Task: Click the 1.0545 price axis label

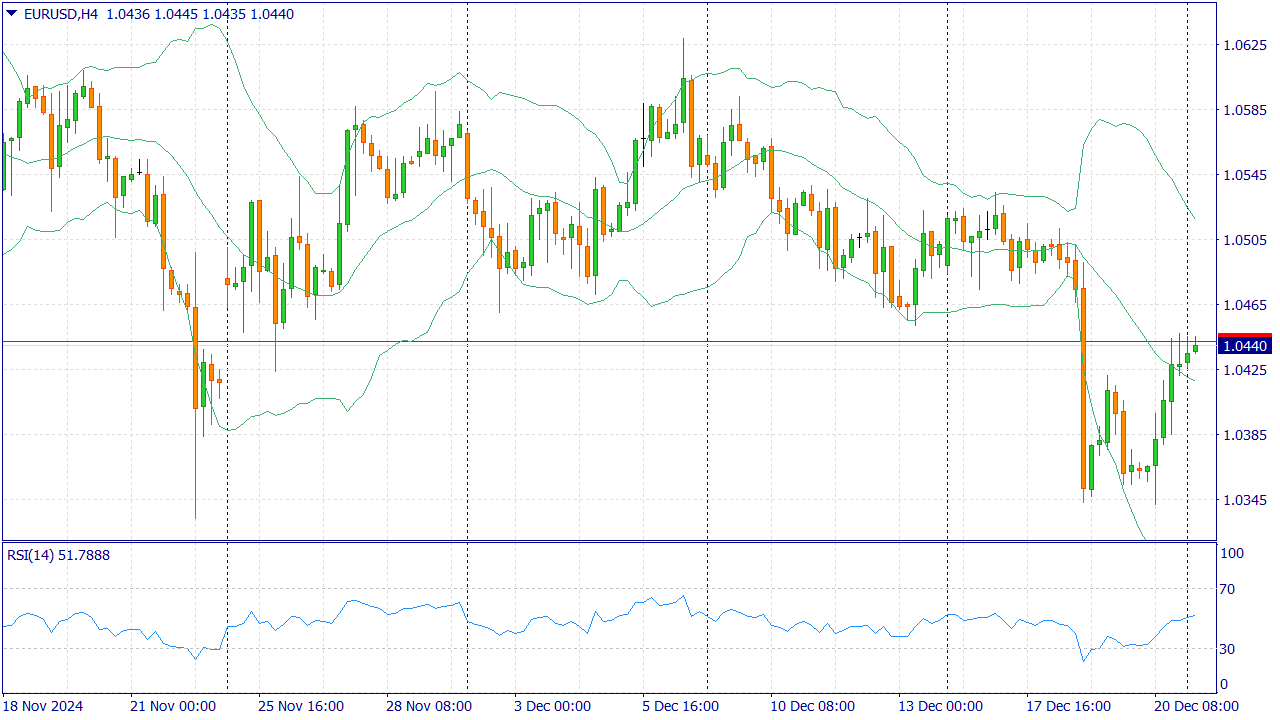Action: coord(1246,175)
